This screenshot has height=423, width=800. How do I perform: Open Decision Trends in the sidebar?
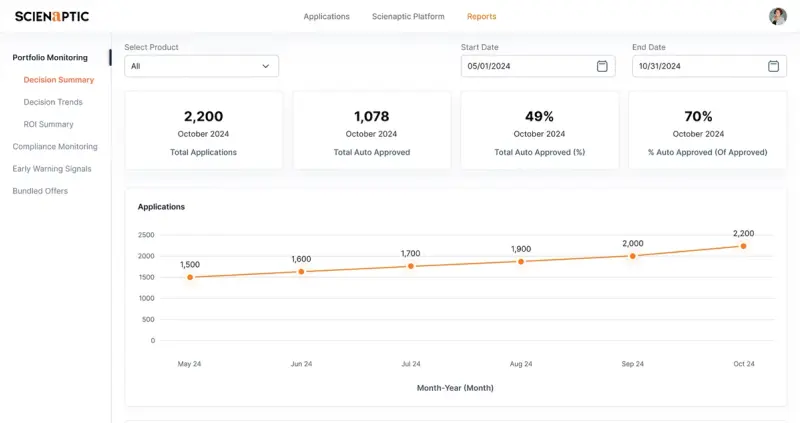click(x=53, y=102)
